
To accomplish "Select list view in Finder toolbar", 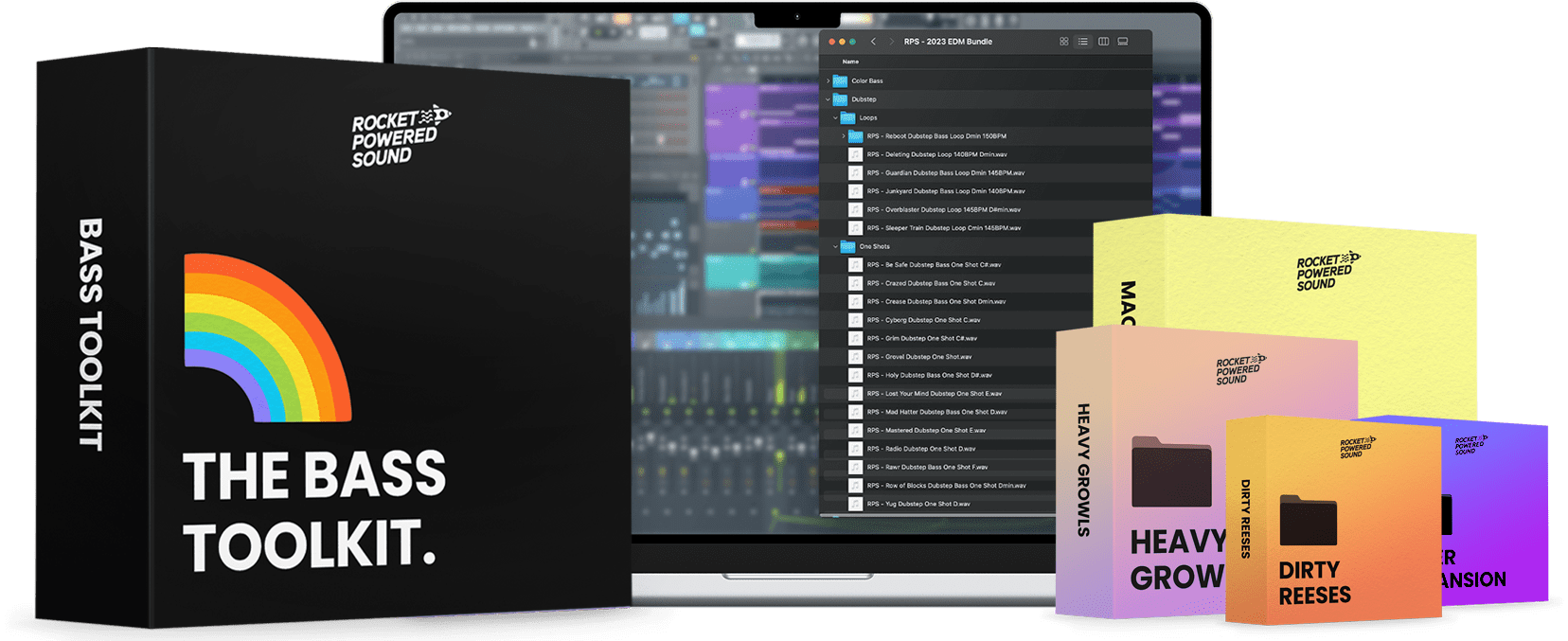I will pos(1083,42).
